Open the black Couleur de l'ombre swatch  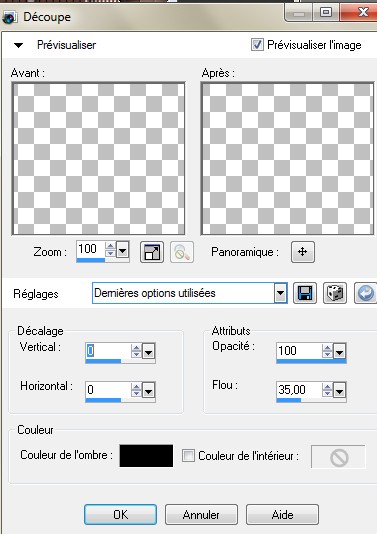tap(146, 456)
